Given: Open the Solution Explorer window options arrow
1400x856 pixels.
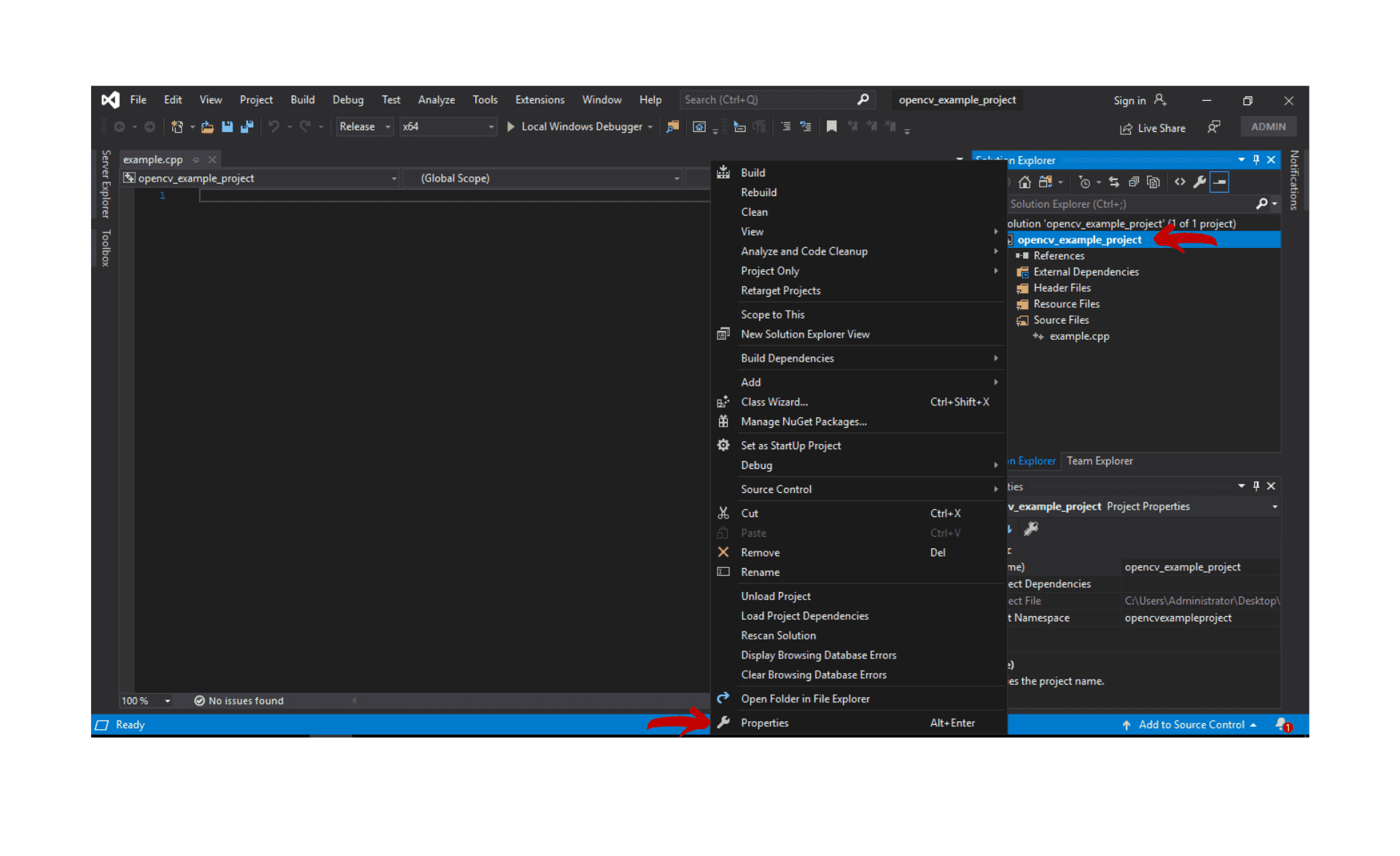Looking at the screenshot, I should click(1241, 160).
